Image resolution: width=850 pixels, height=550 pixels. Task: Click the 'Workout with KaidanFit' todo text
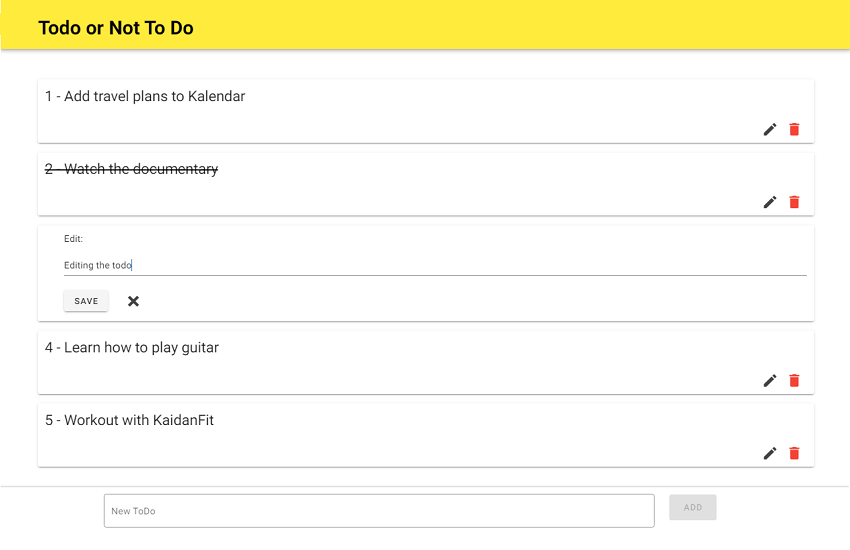[x=129, y=421]
